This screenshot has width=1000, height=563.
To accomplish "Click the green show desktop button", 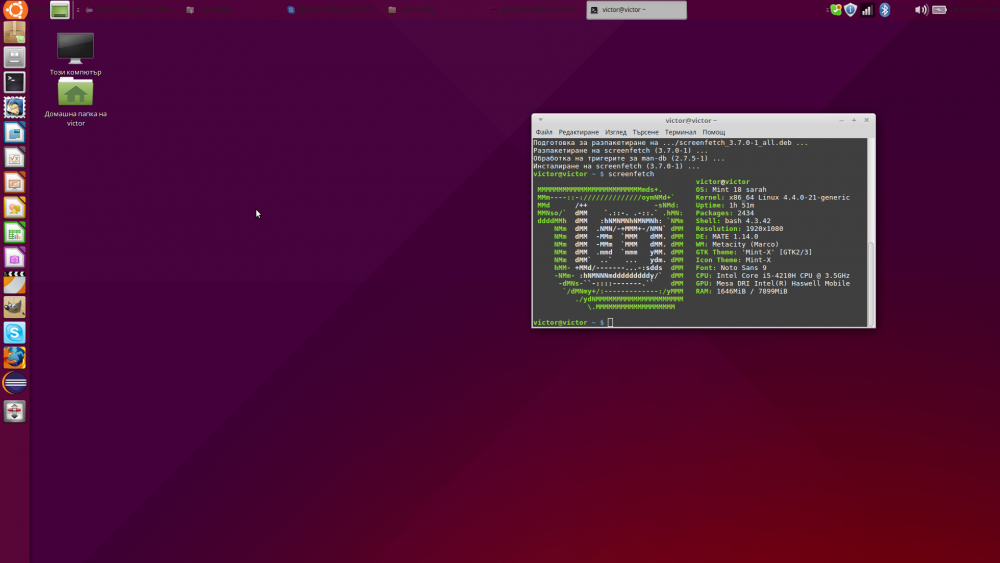I will (59, 10).
